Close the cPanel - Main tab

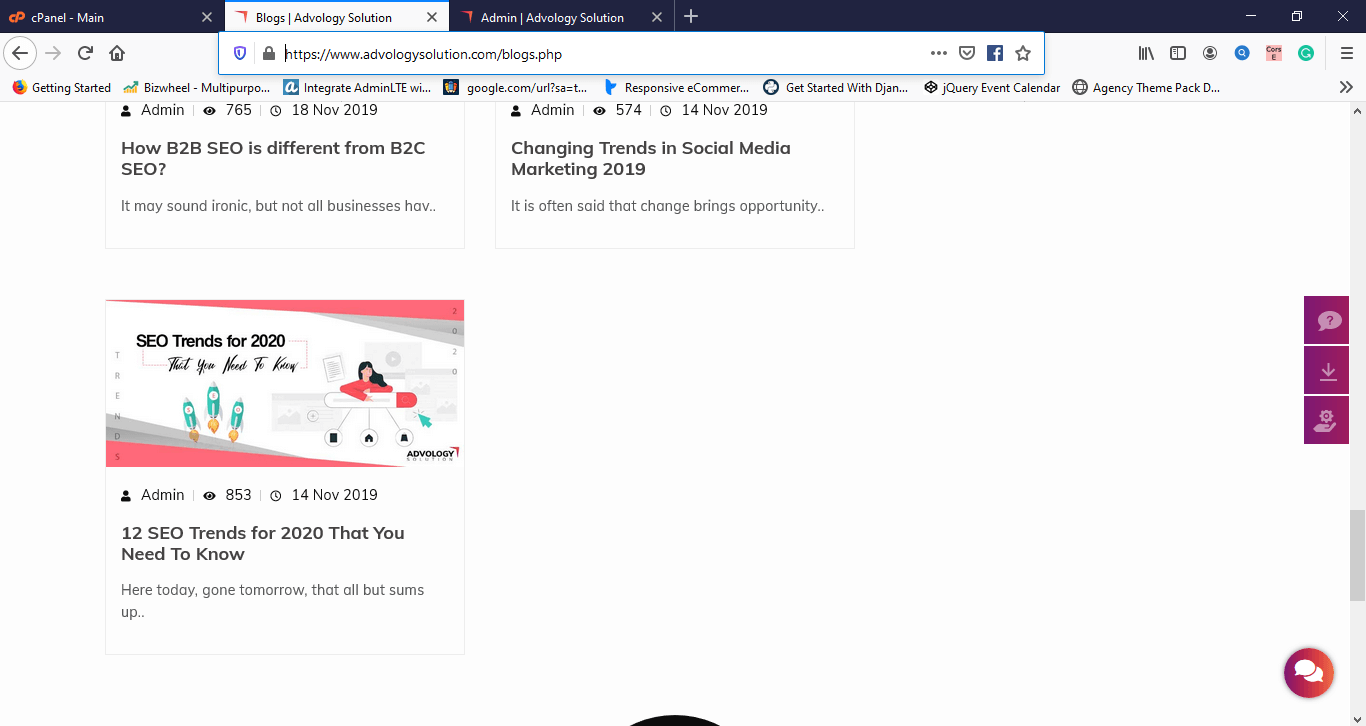click(207, 17)
